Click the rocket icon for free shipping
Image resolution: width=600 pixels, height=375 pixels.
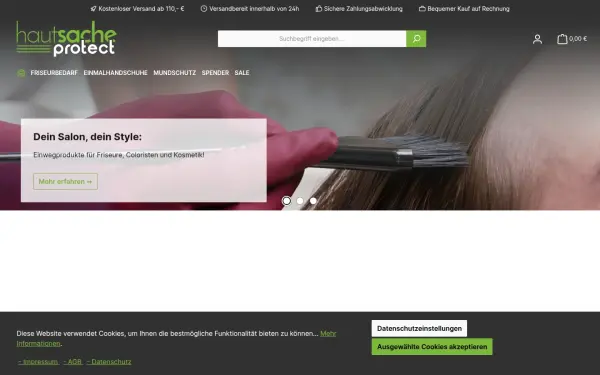pos(93,8)
